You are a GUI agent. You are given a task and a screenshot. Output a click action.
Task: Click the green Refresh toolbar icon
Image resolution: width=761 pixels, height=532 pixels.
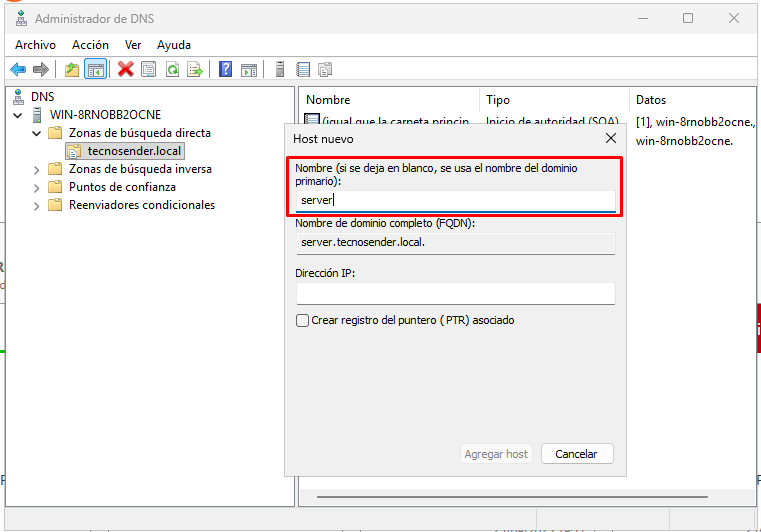[172, 69]
